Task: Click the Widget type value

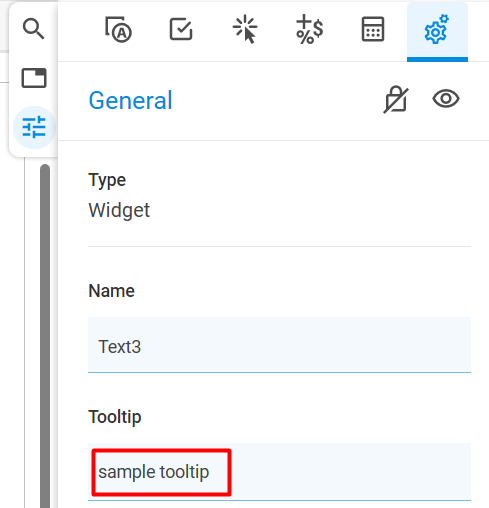Action: click(119, 210)
